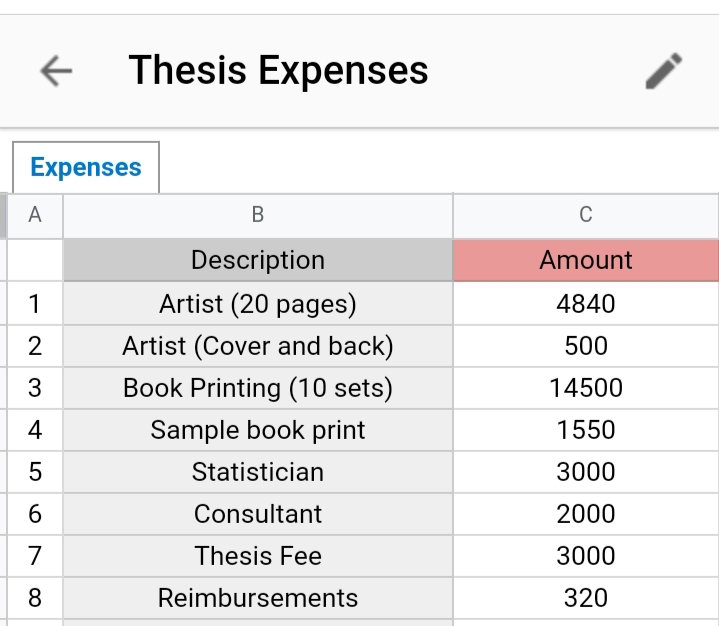Select column C header
The image size is (719, 626).
tap(586, 215)
